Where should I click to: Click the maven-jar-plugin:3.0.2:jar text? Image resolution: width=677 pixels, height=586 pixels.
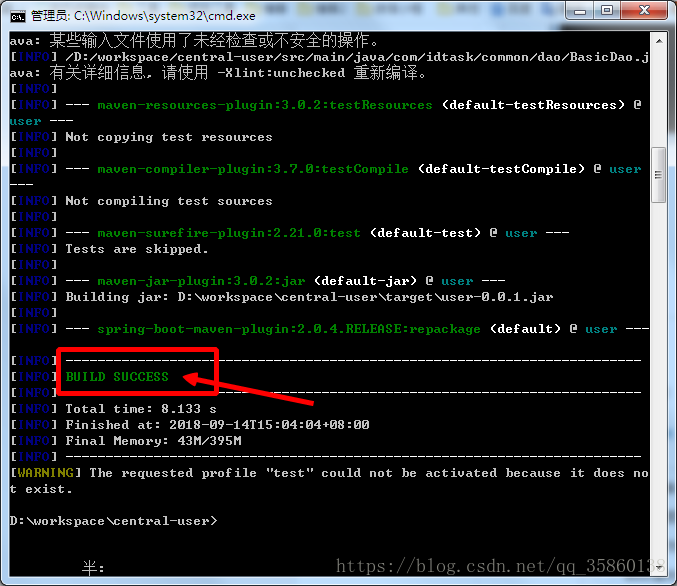click(x=201, y=281)
